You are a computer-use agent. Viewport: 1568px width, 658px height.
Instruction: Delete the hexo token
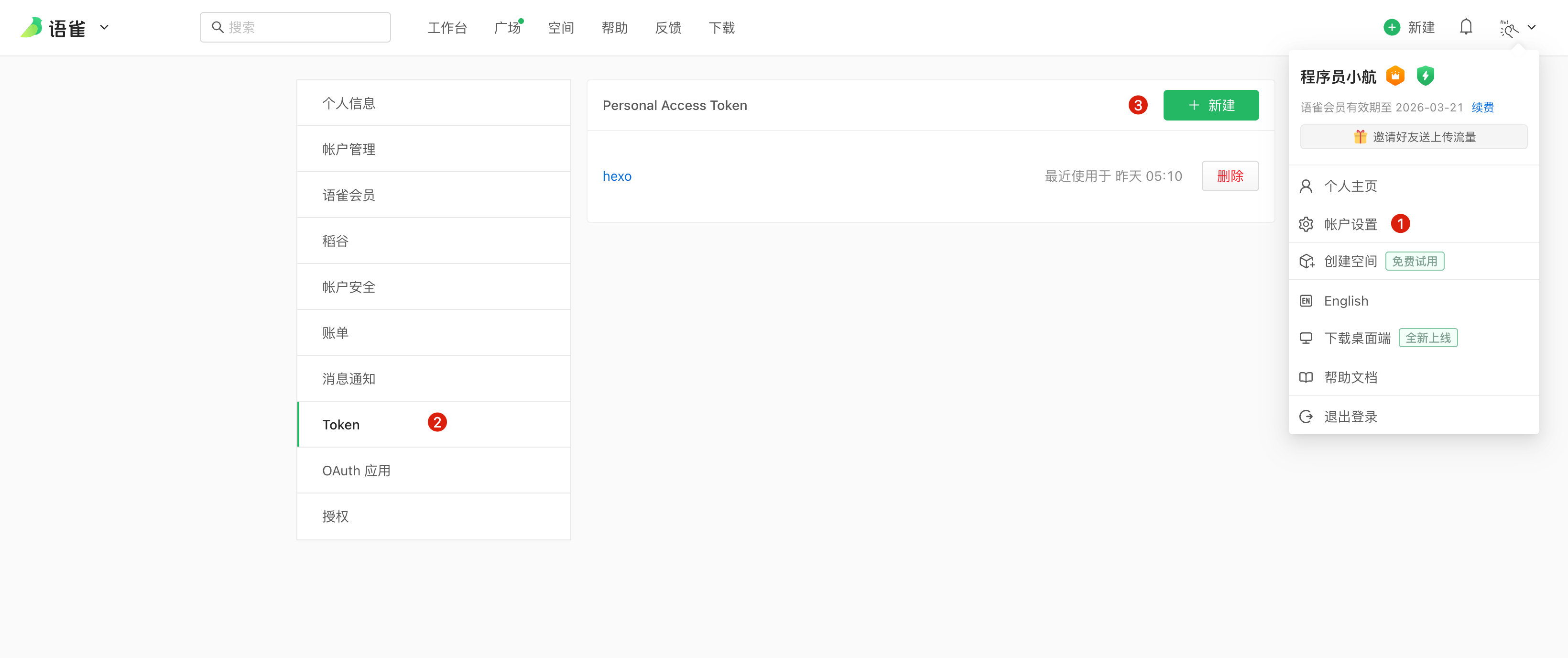coord(1230,176)
